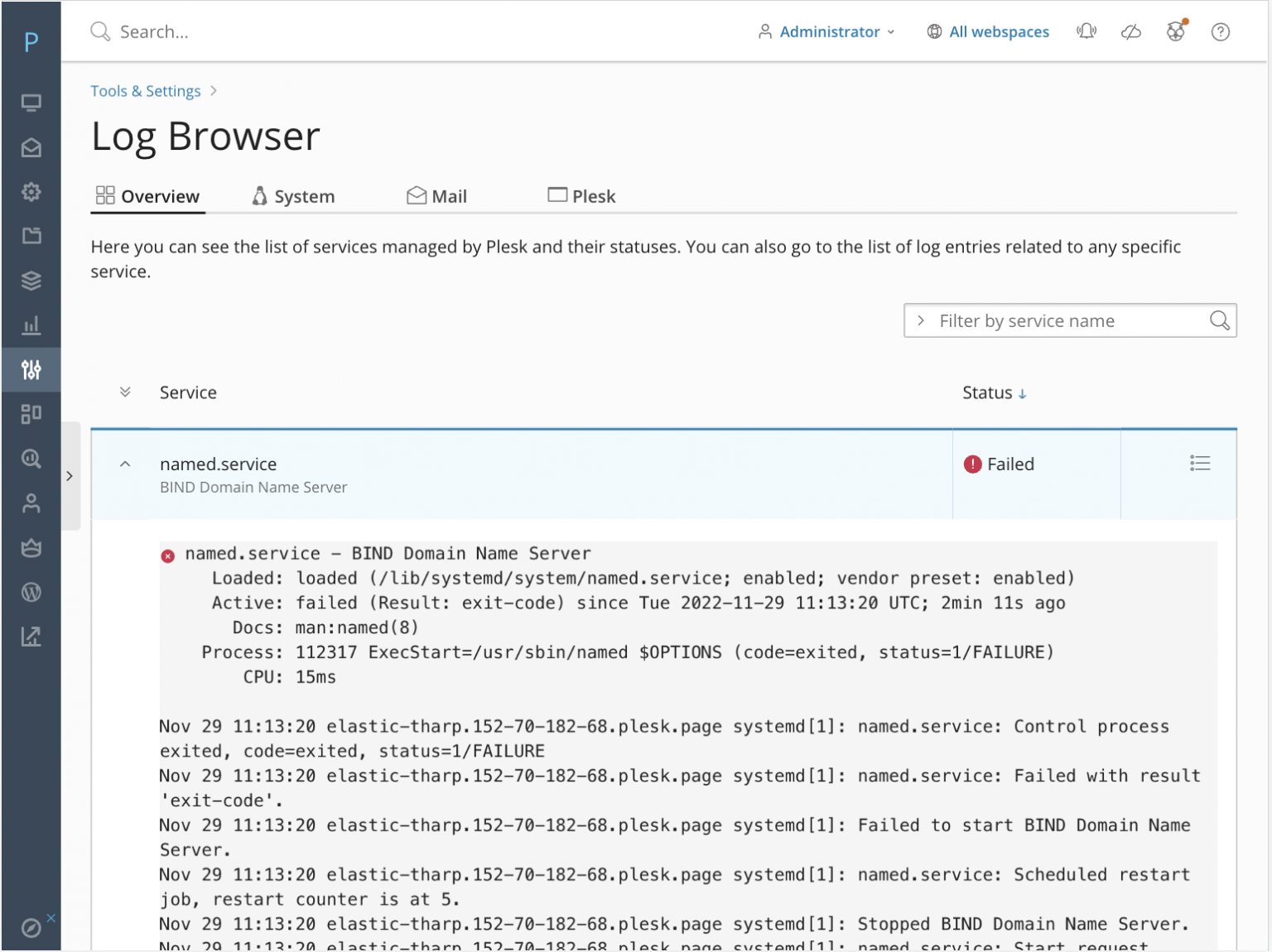
Task: Select the WordPress icon in the sidebar
Action: click(x=31, y=591)
